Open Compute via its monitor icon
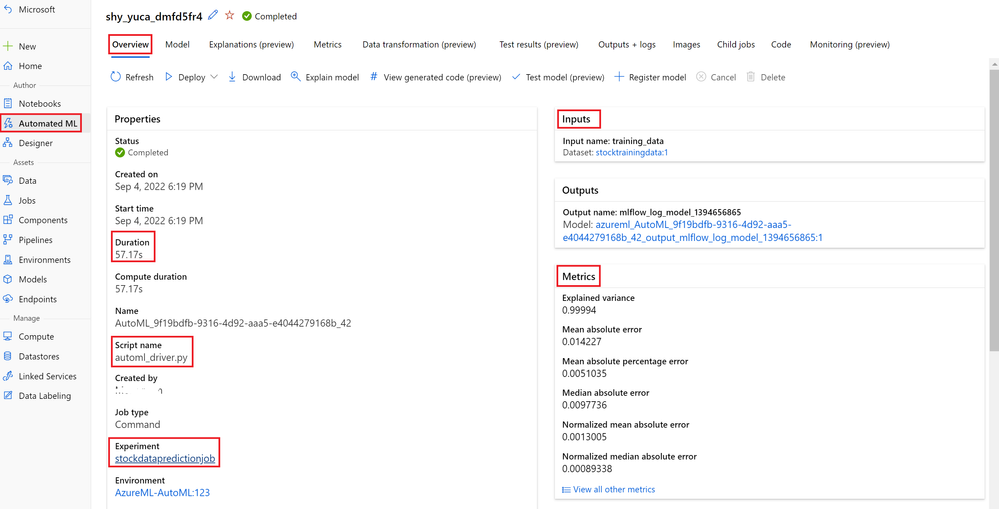Image resolution: width=999 pixels, height=509 pixels. 8,336
